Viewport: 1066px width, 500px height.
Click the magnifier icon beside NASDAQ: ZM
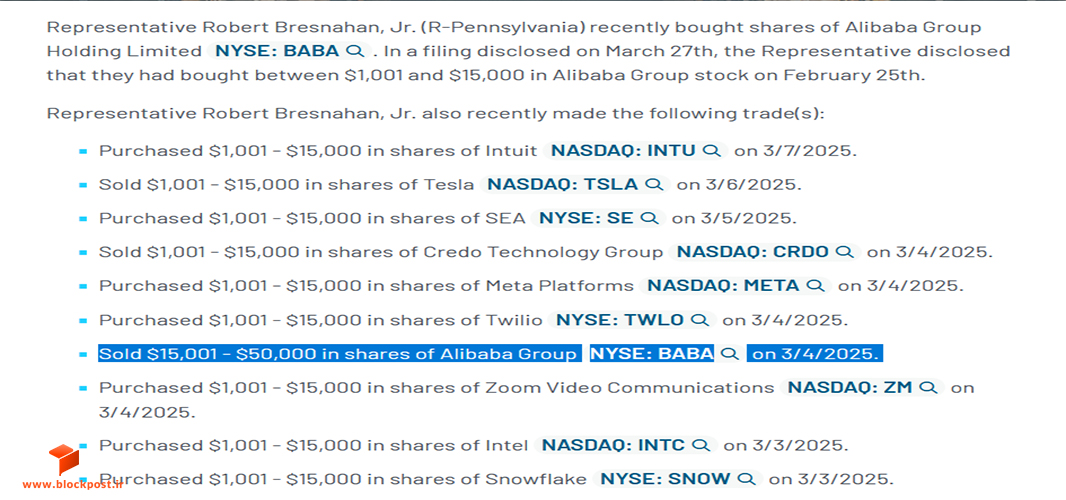(x=929, y=388)
